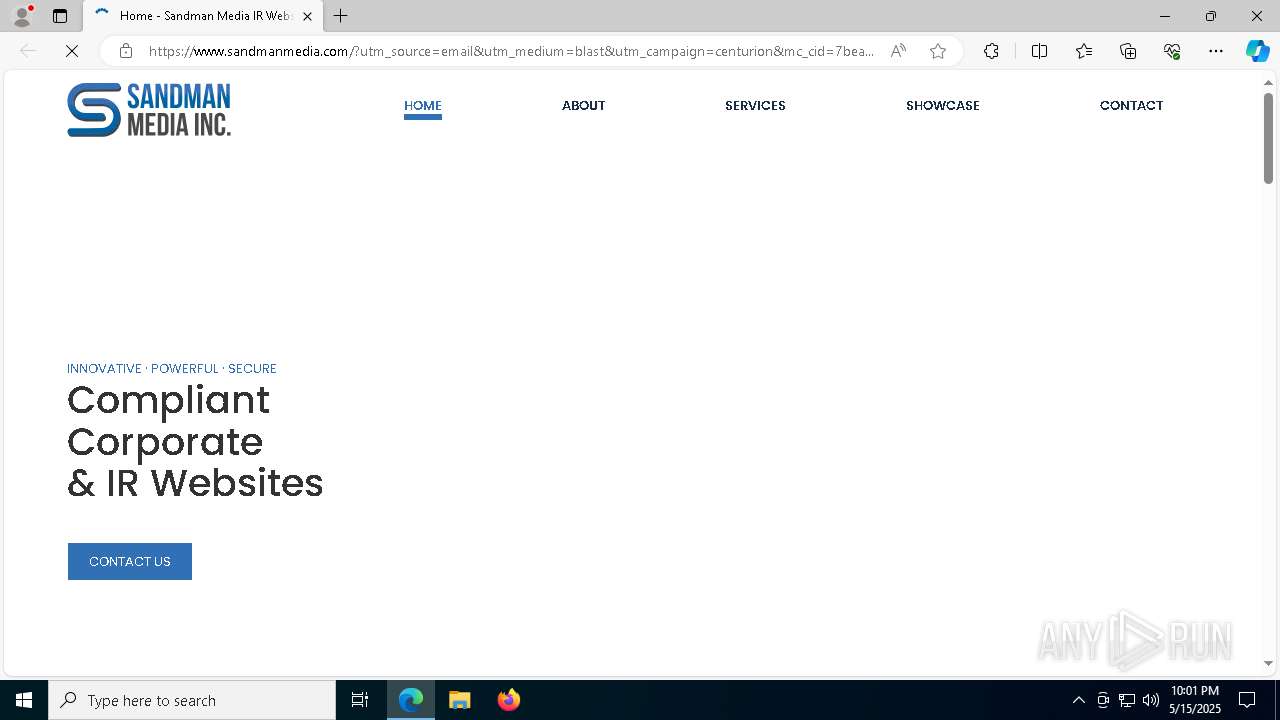Open volume control tray icon

coord(1151,700)
